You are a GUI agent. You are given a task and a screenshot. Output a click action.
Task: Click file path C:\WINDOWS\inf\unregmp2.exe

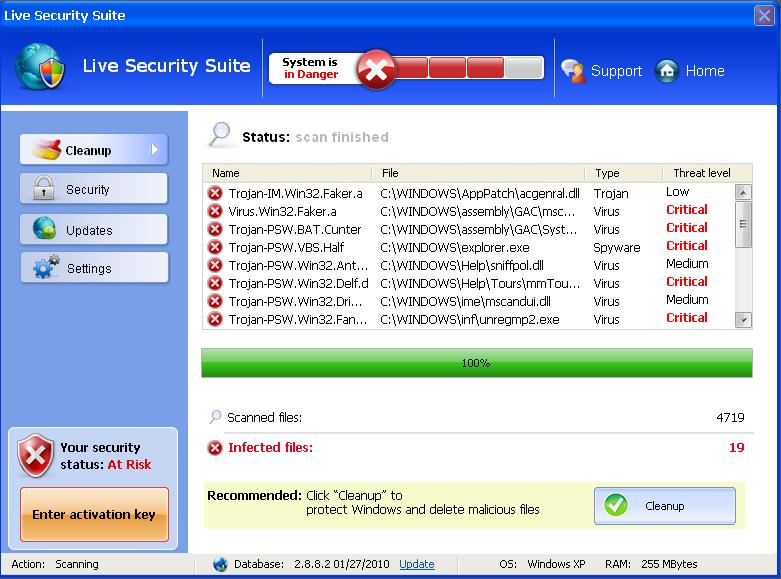tap(470, 319)
